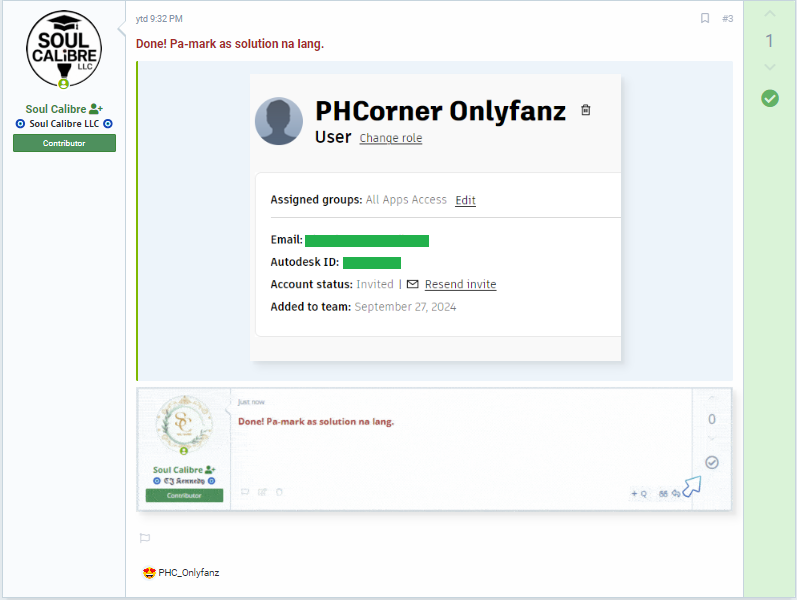The image size is (797, 600).
Task: Click the PHC_Onlyfanz reaction user
Action: point(189,573)
